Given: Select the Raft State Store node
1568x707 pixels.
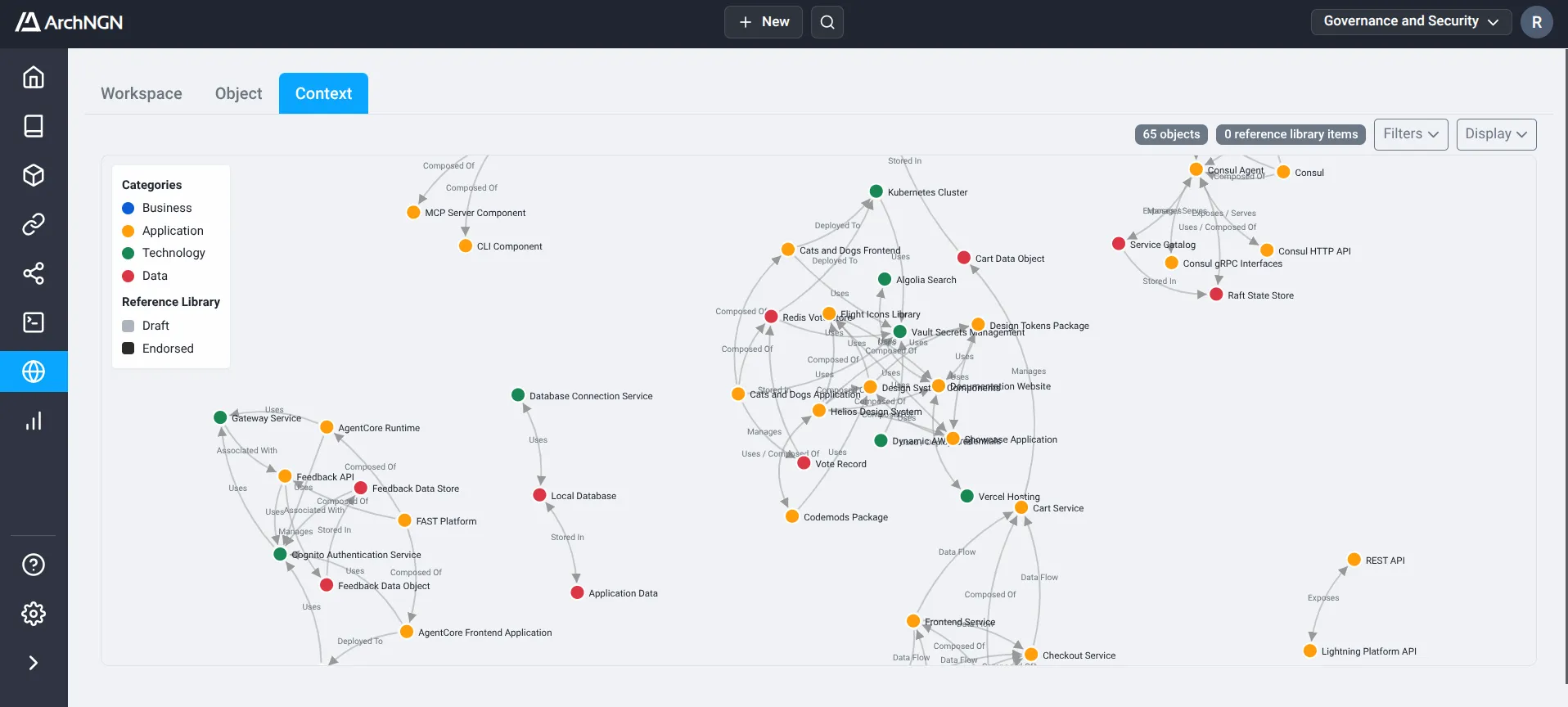Looking at the screenshot, I should (1216, 295).
